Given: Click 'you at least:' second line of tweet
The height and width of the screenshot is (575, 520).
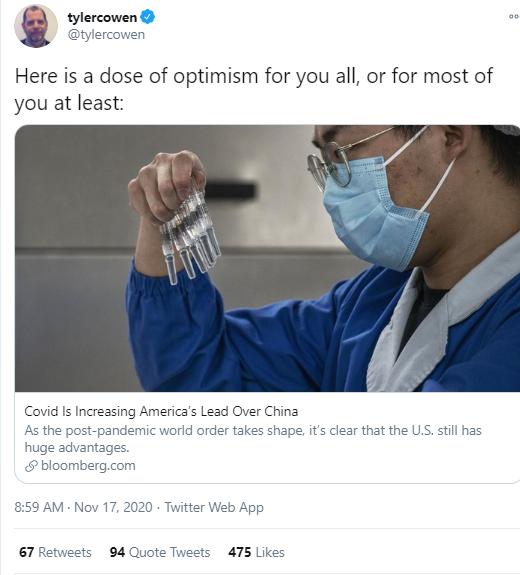Looking at the screenshot, I should [x=69, y=103].
